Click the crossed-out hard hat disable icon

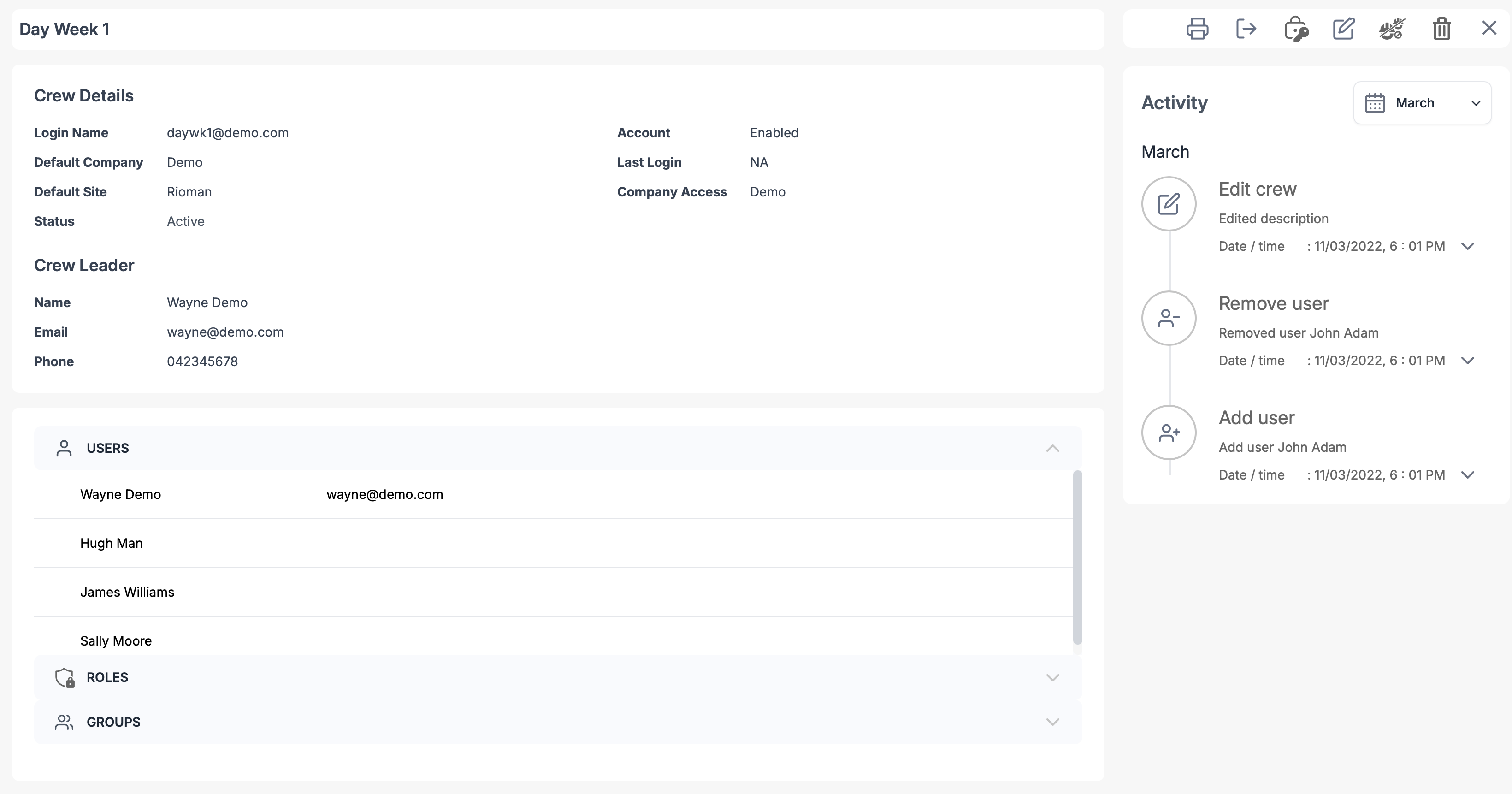1392,28
